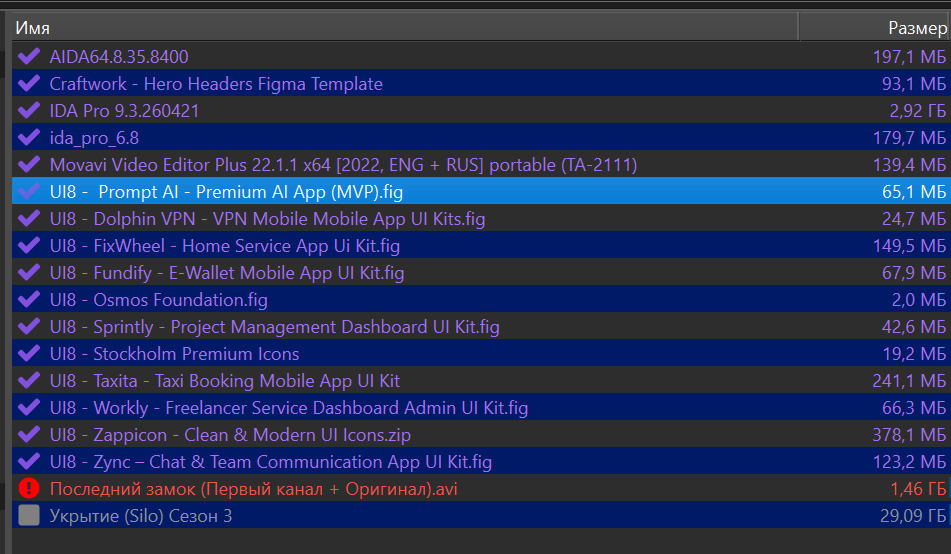Click the checkmark icon beside Taxita Taxi Booking
951x554 pixels.
29,380
